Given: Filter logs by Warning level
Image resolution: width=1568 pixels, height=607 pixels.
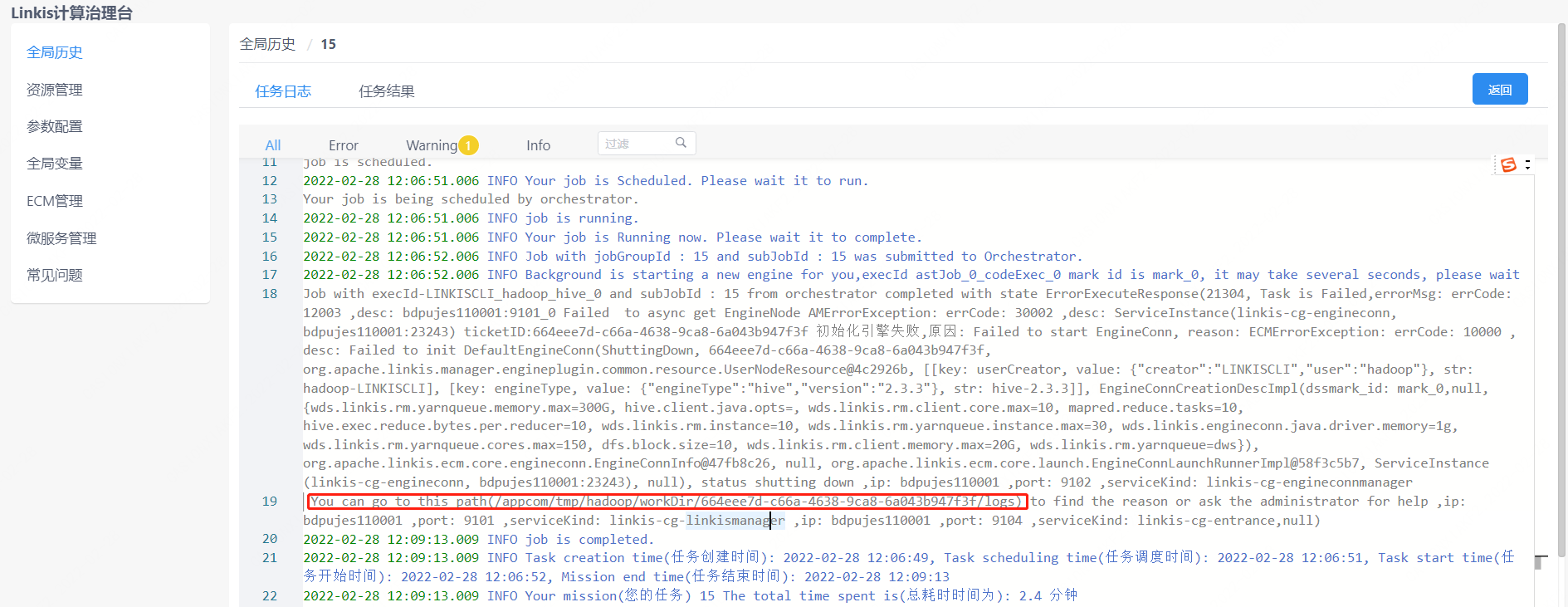Looking at the screenshot, I should (431, 145).
